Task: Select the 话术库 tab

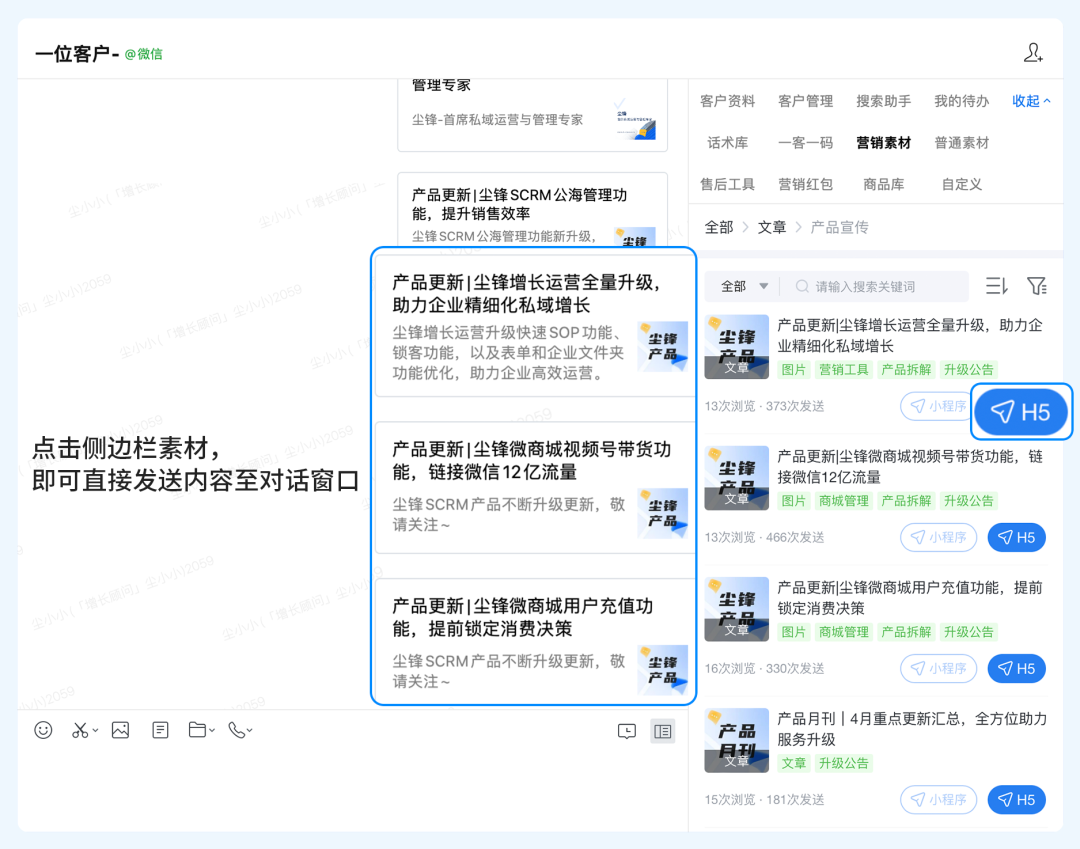Action: click(727, 143)
